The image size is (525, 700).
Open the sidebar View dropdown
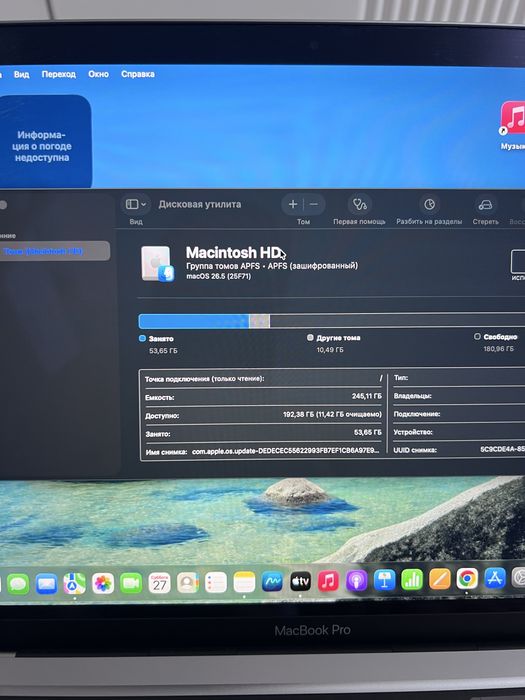(136, 204)
